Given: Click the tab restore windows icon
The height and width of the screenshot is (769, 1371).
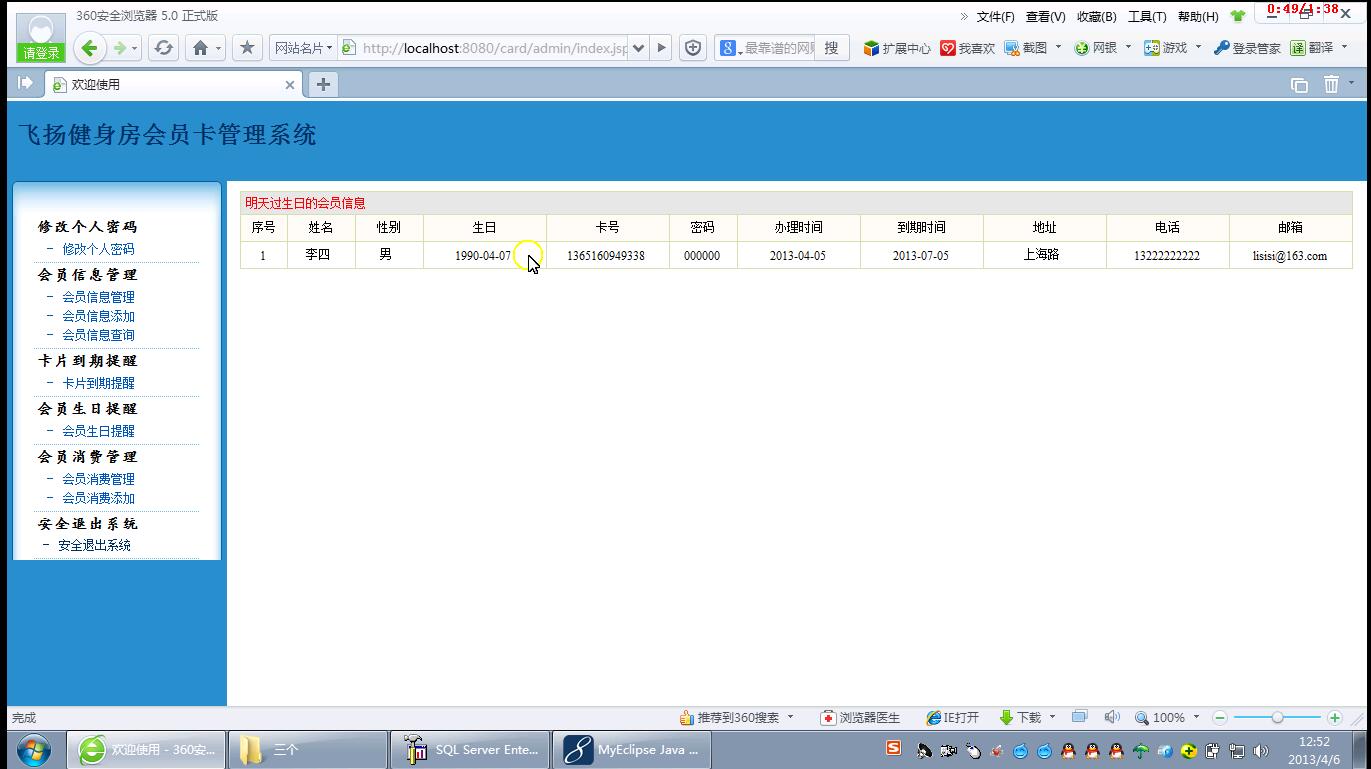Looking at the screenshot, I should click(1299, 85).
